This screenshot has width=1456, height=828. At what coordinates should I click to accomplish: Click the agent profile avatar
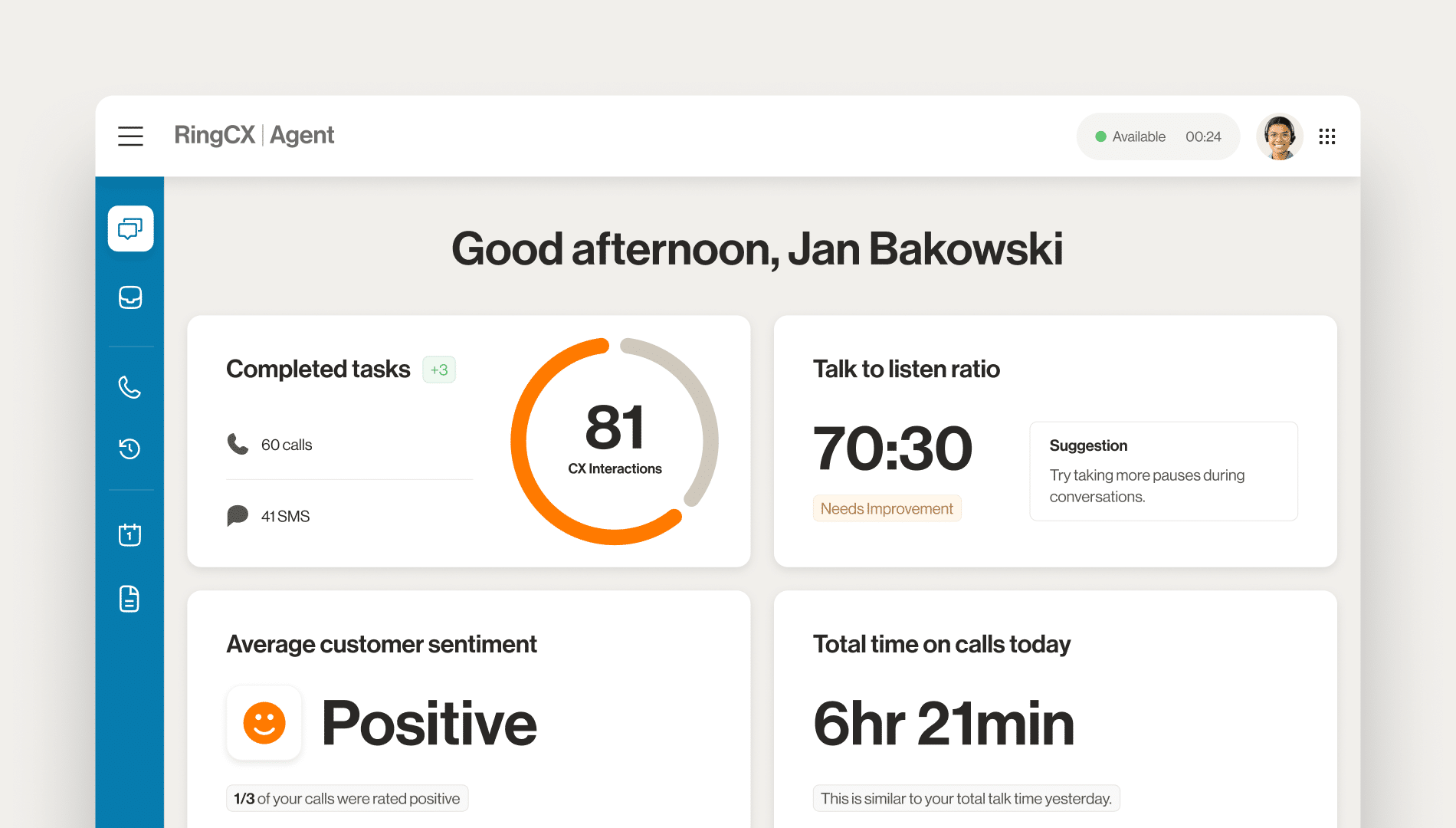pos(1279,136)
